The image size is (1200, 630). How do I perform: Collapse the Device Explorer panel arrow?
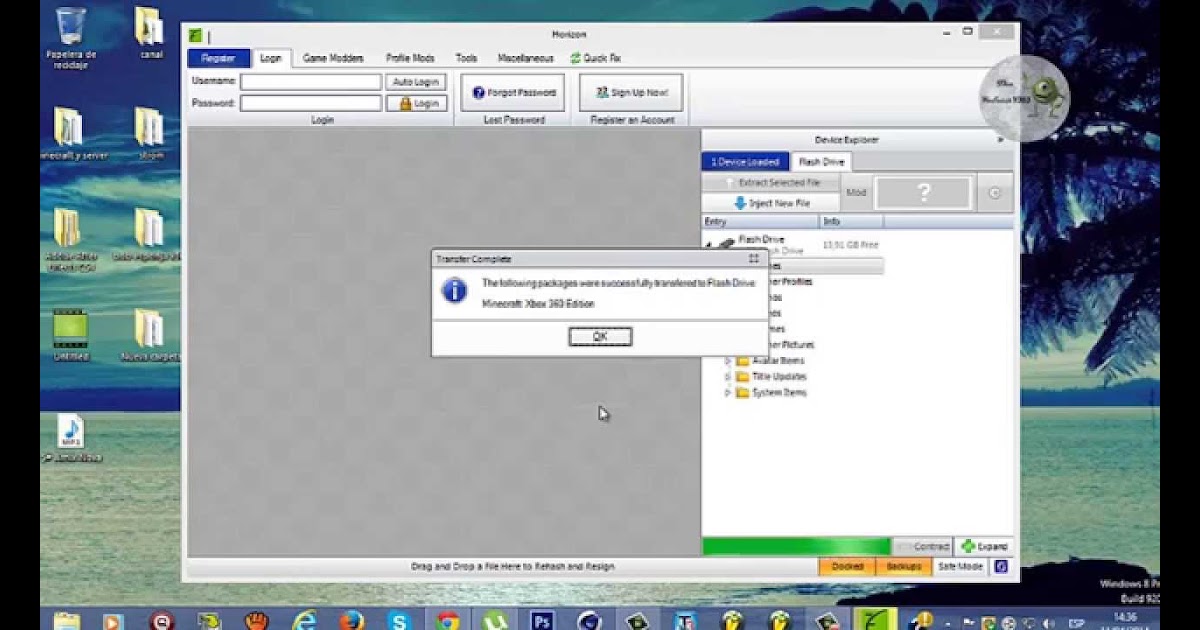pyautogui.click(x=1000, y=140)
